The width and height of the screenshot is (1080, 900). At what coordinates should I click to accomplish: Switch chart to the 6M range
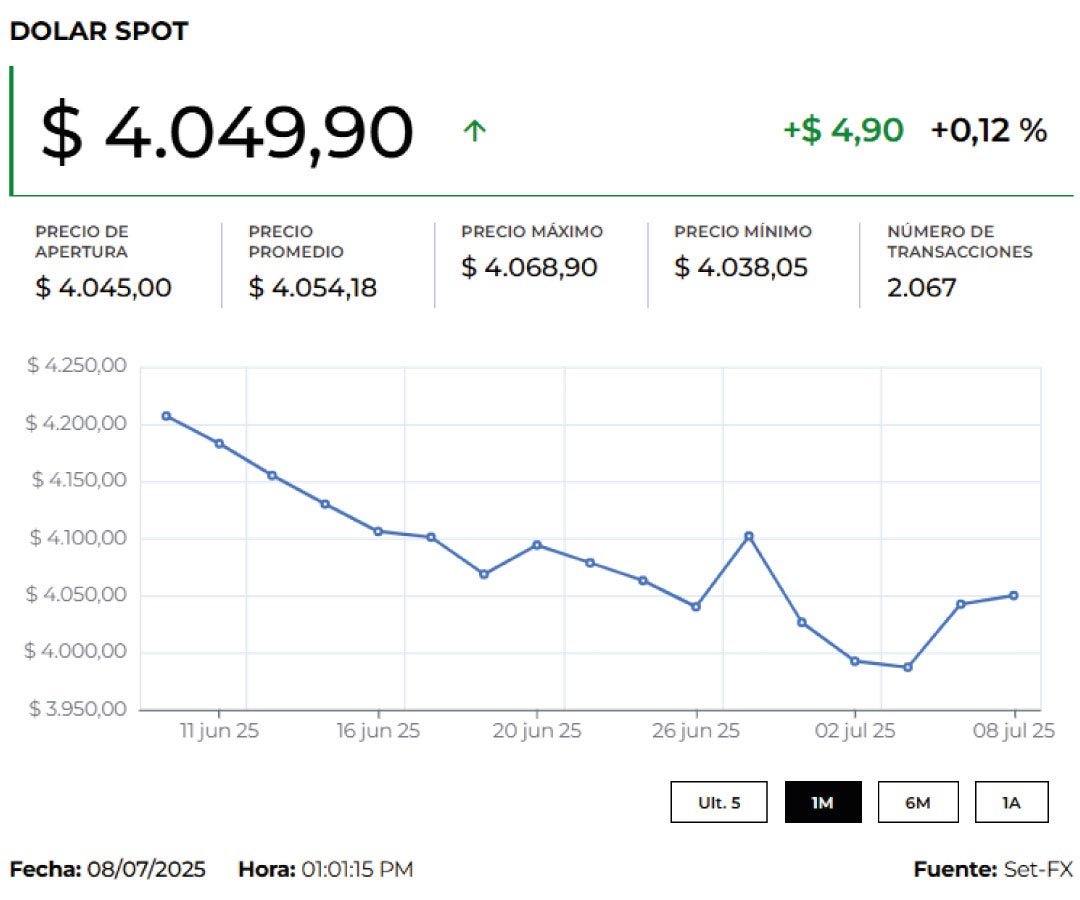point(917,802)
